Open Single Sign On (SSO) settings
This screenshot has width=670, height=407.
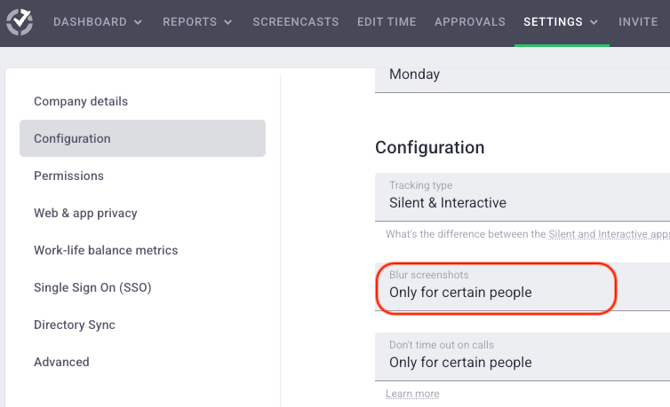(x=93, y=288)
